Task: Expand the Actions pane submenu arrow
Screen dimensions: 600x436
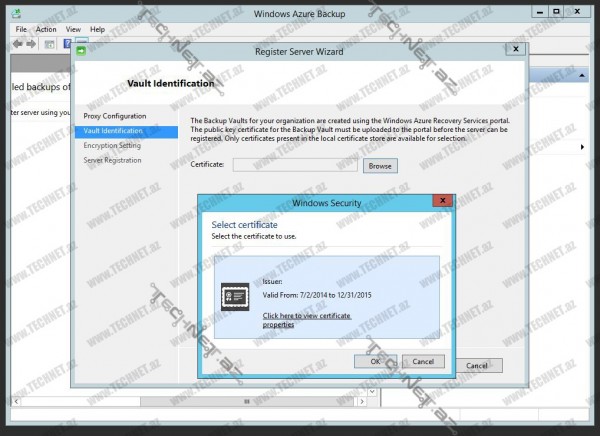Action: (583, 147)
